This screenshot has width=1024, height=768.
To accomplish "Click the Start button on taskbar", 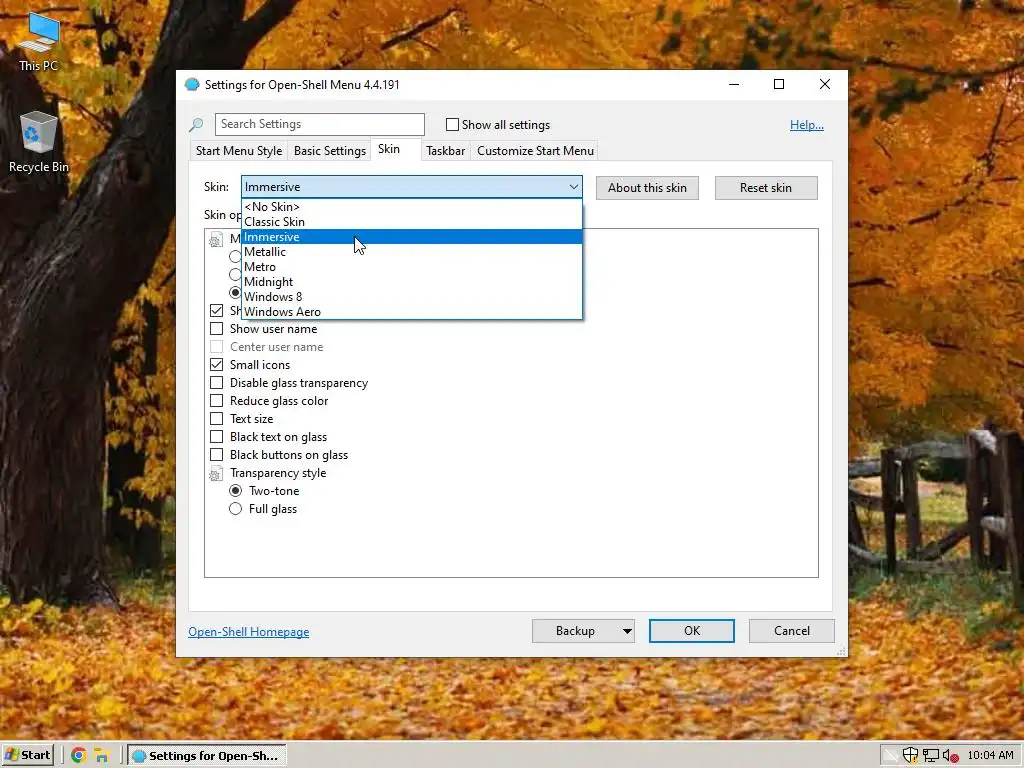I will [27, 755].
